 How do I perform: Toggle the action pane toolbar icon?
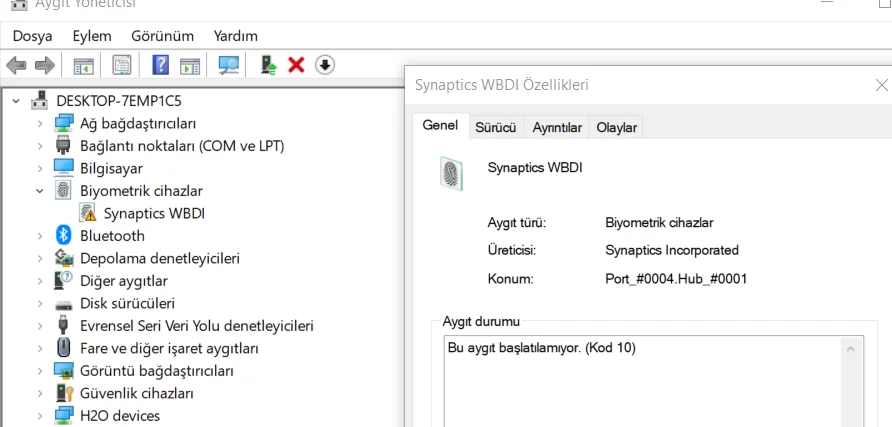click(x=190, y=65)
